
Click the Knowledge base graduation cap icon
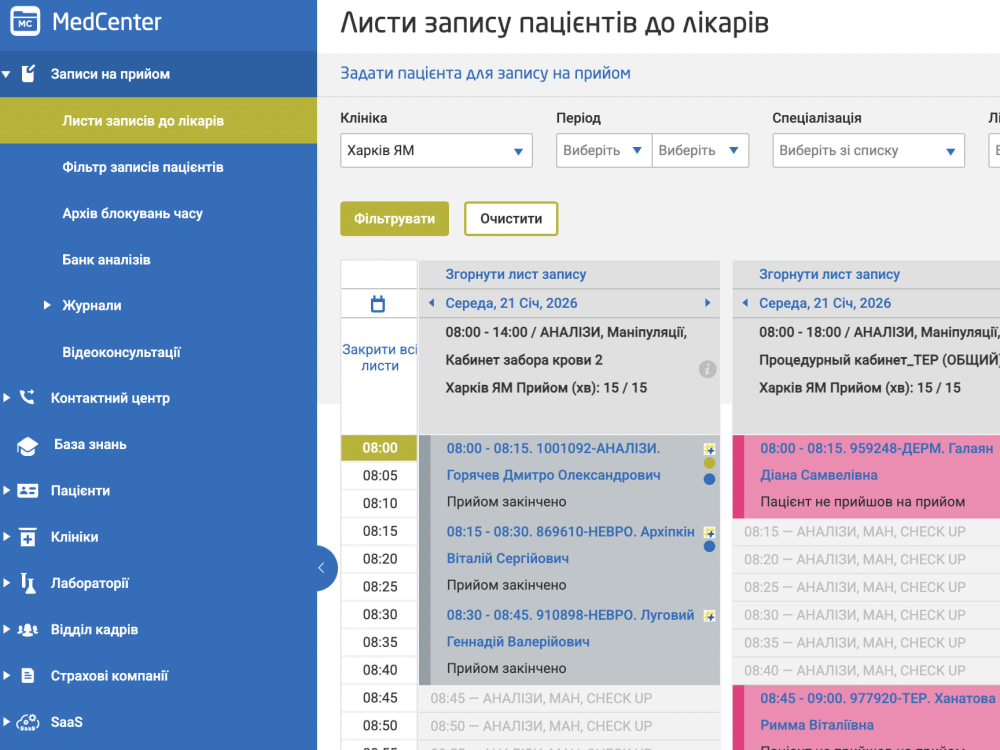click(x=27, y=445)
